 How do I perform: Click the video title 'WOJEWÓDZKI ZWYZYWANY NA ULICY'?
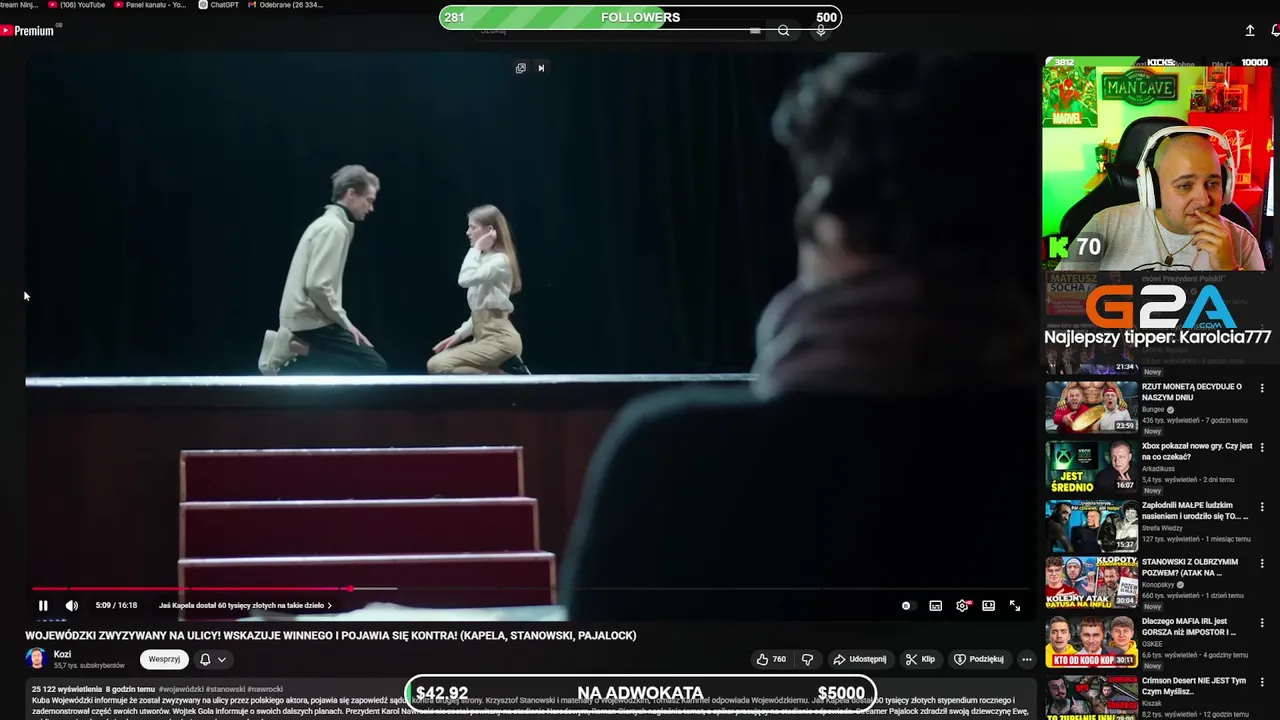[x=331, y=635]
